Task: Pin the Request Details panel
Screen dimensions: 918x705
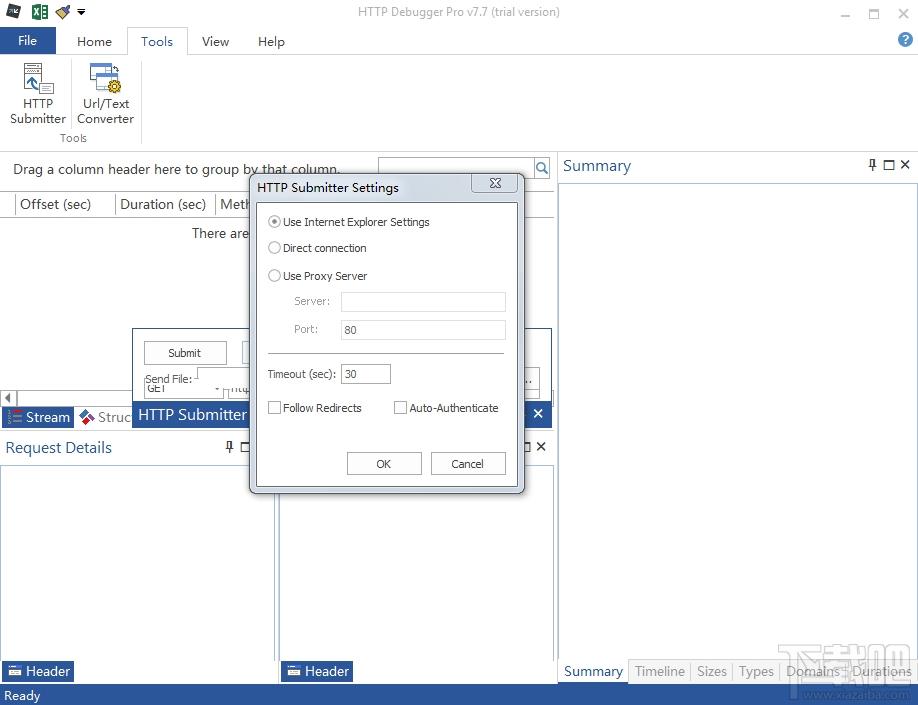Action: [x=229, y=447]
